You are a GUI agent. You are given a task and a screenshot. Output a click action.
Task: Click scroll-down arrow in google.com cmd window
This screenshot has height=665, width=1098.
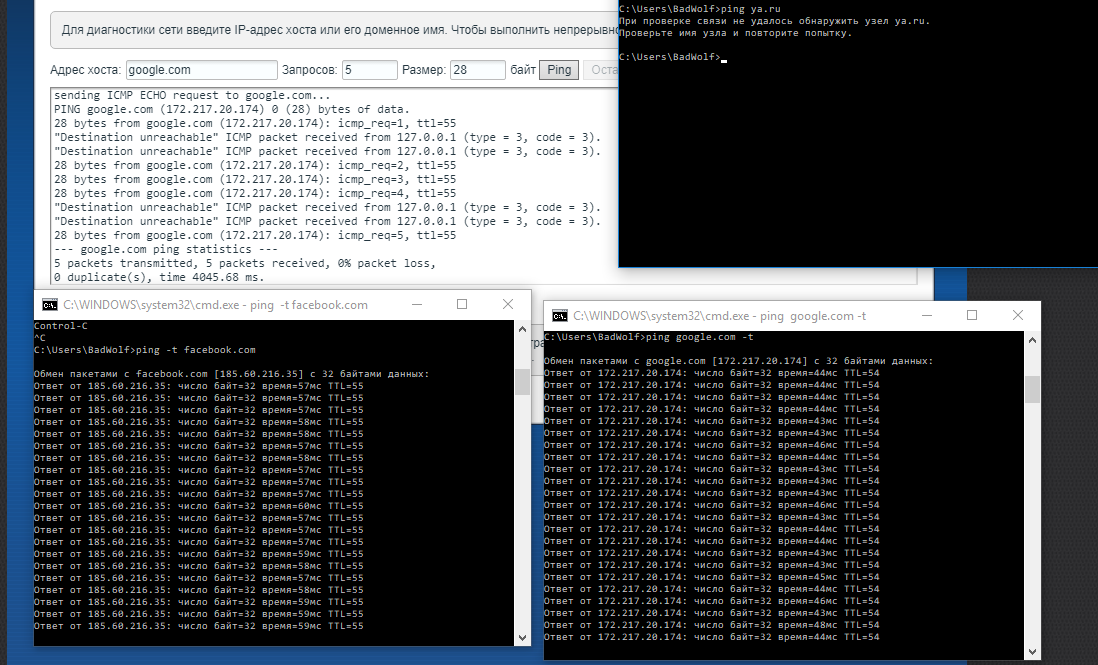[1032, 651]
